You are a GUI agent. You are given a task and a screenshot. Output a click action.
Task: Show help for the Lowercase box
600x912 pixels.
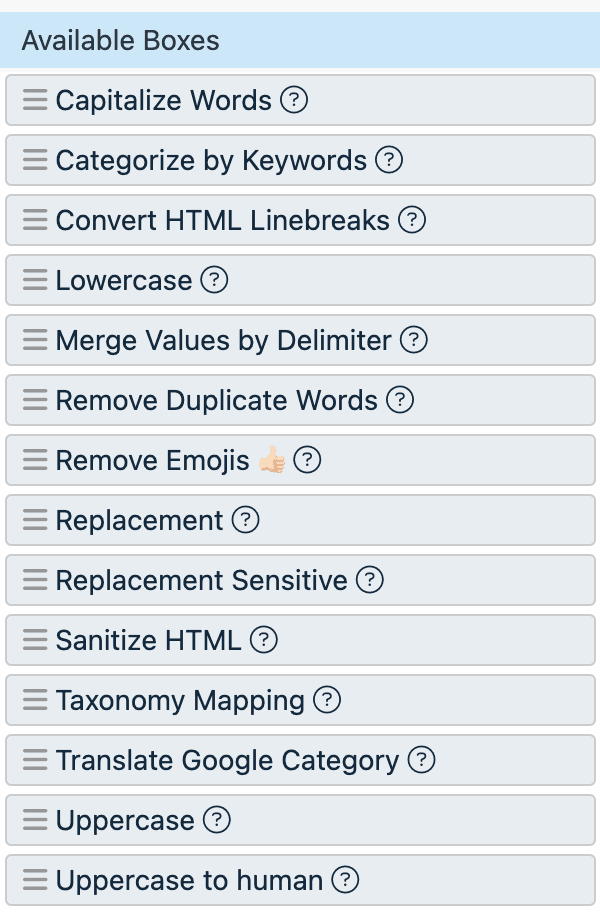[215, 280]
